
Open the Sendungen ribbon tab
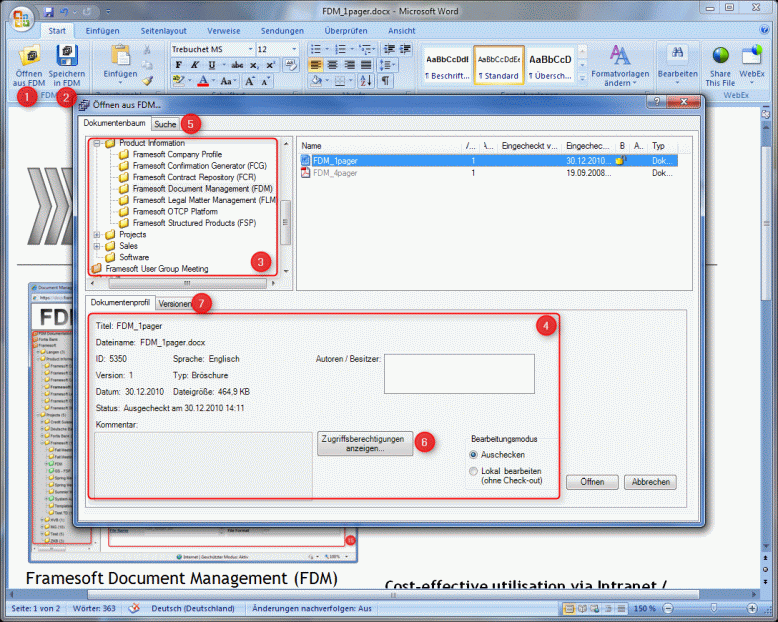[282, 31]
